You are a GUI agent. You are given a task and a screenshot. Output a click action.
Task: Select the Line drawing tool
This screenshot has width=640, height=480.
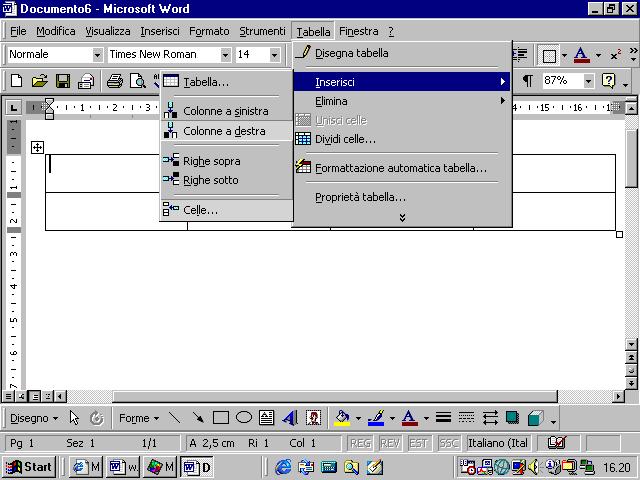175,418
